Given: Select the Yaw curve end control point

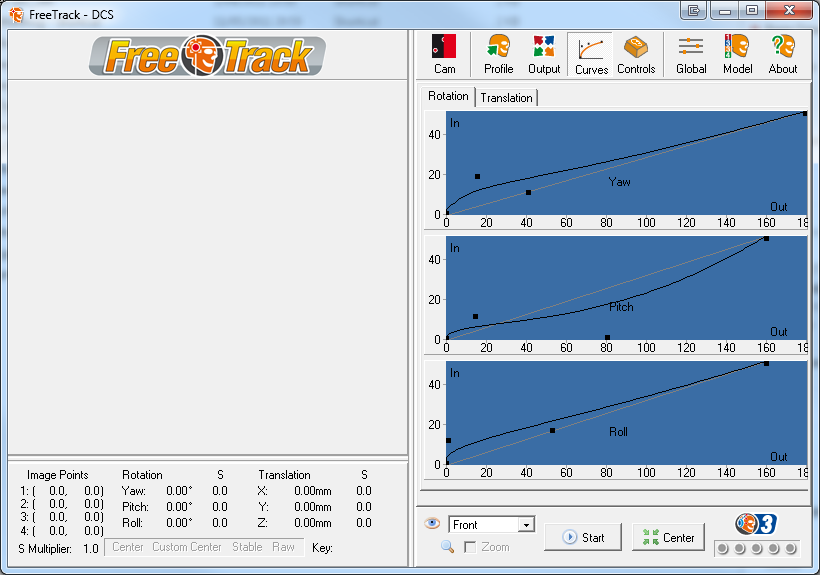Looking at the screenshot, I should [x=805, y=113].
